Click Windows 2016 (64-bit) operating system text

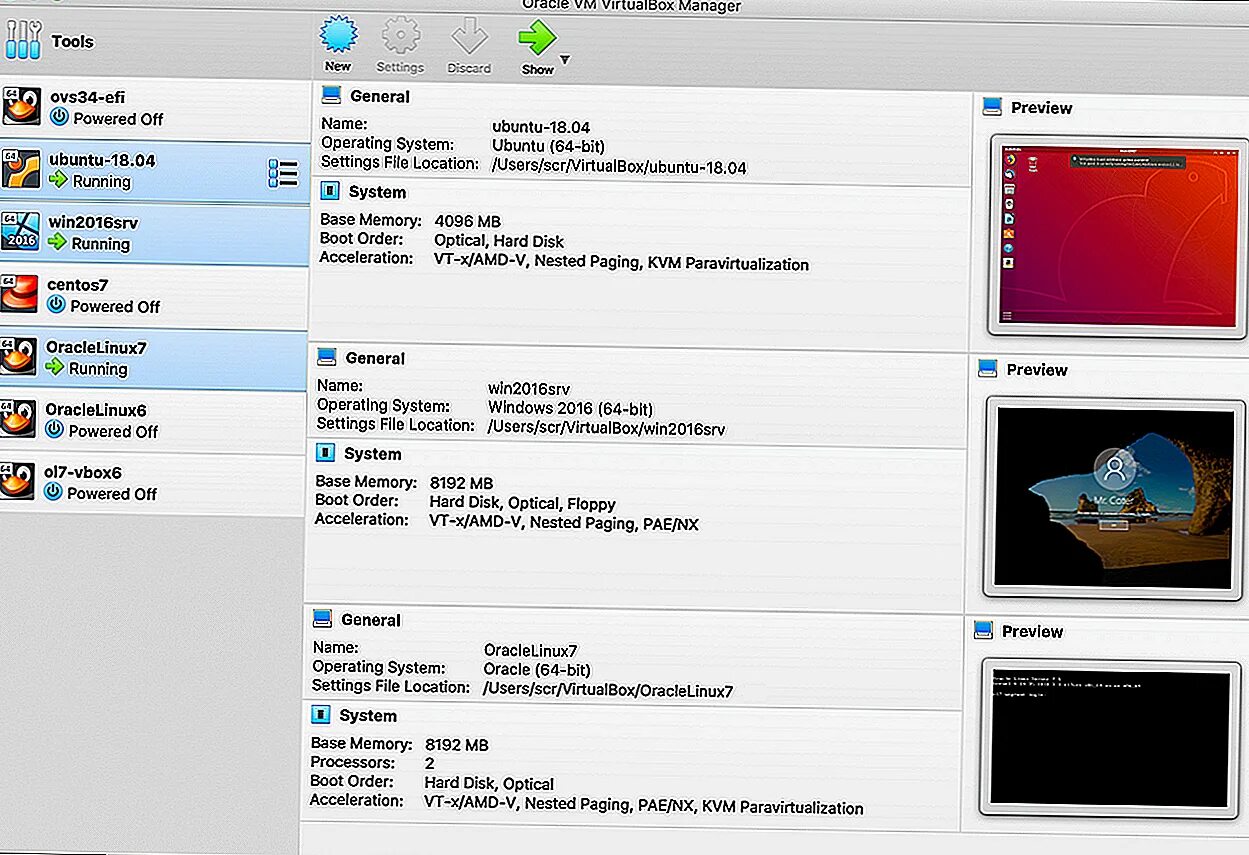coord(570,408)
